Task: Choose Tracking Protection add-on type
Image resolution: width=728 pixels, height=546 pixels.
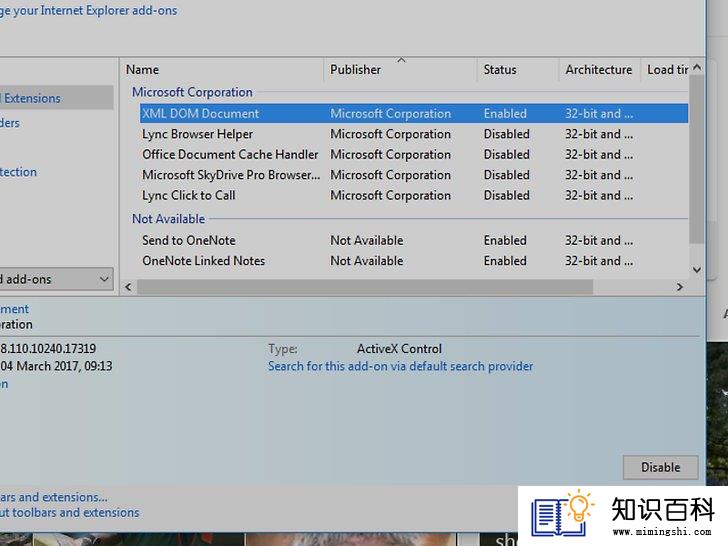Action: point(18,172)
